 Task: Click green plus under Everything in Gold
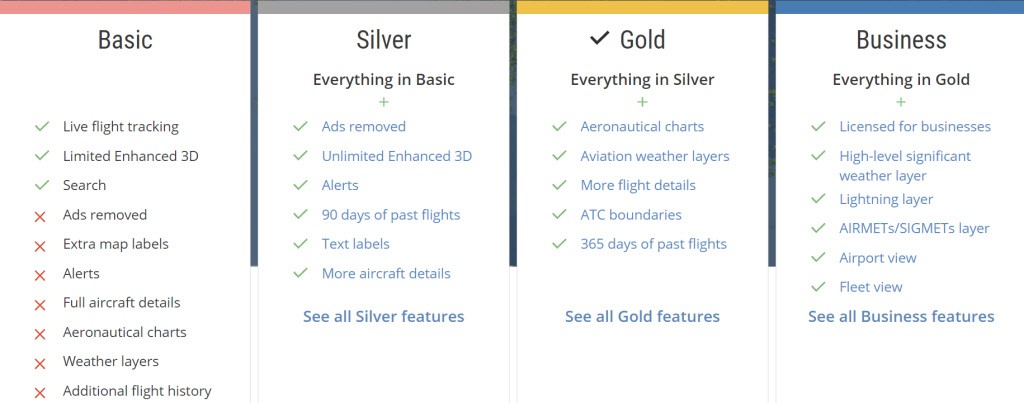(x=901, y=102)
